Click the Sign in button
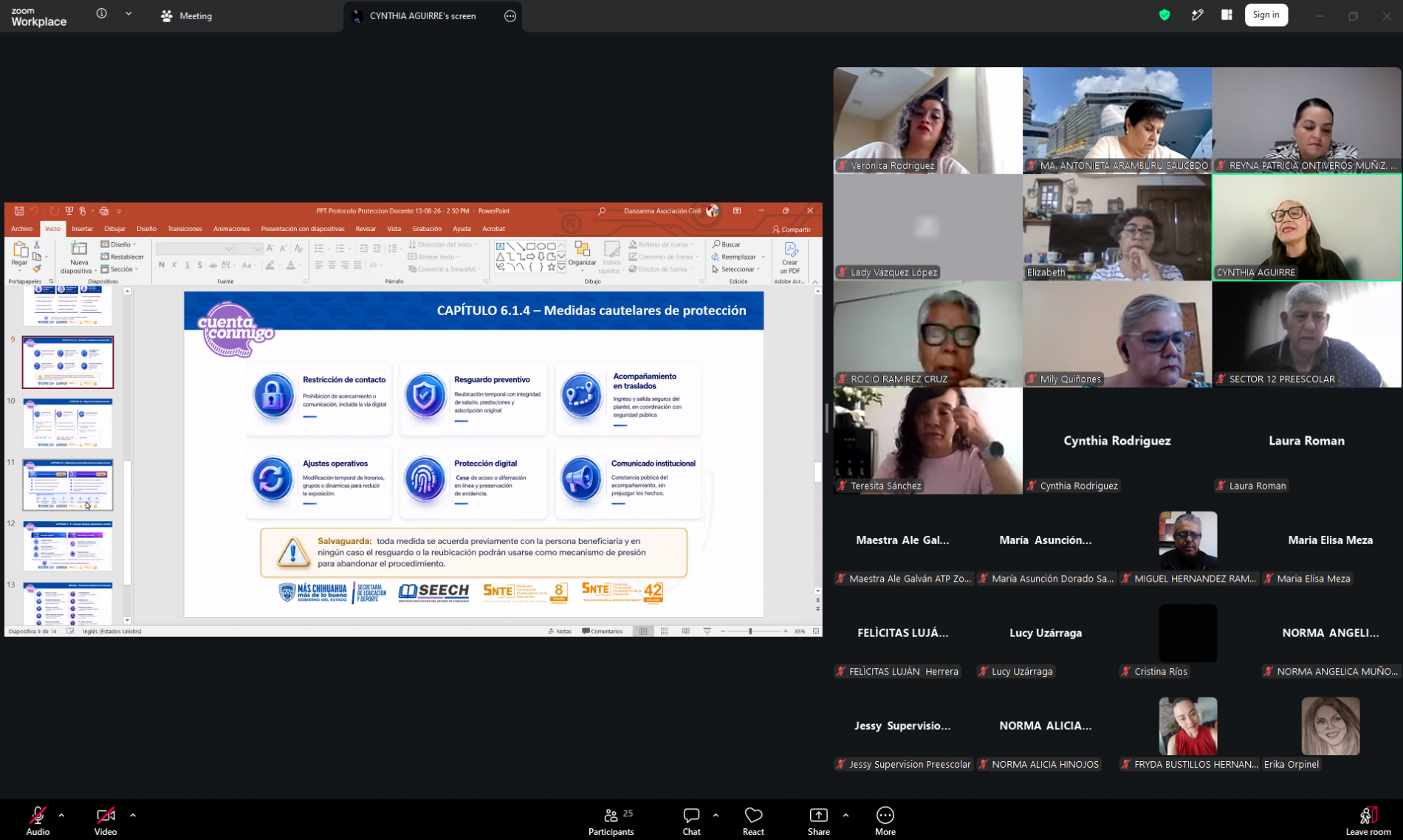The image size is (1403, 840). (x=1266, y=15)
